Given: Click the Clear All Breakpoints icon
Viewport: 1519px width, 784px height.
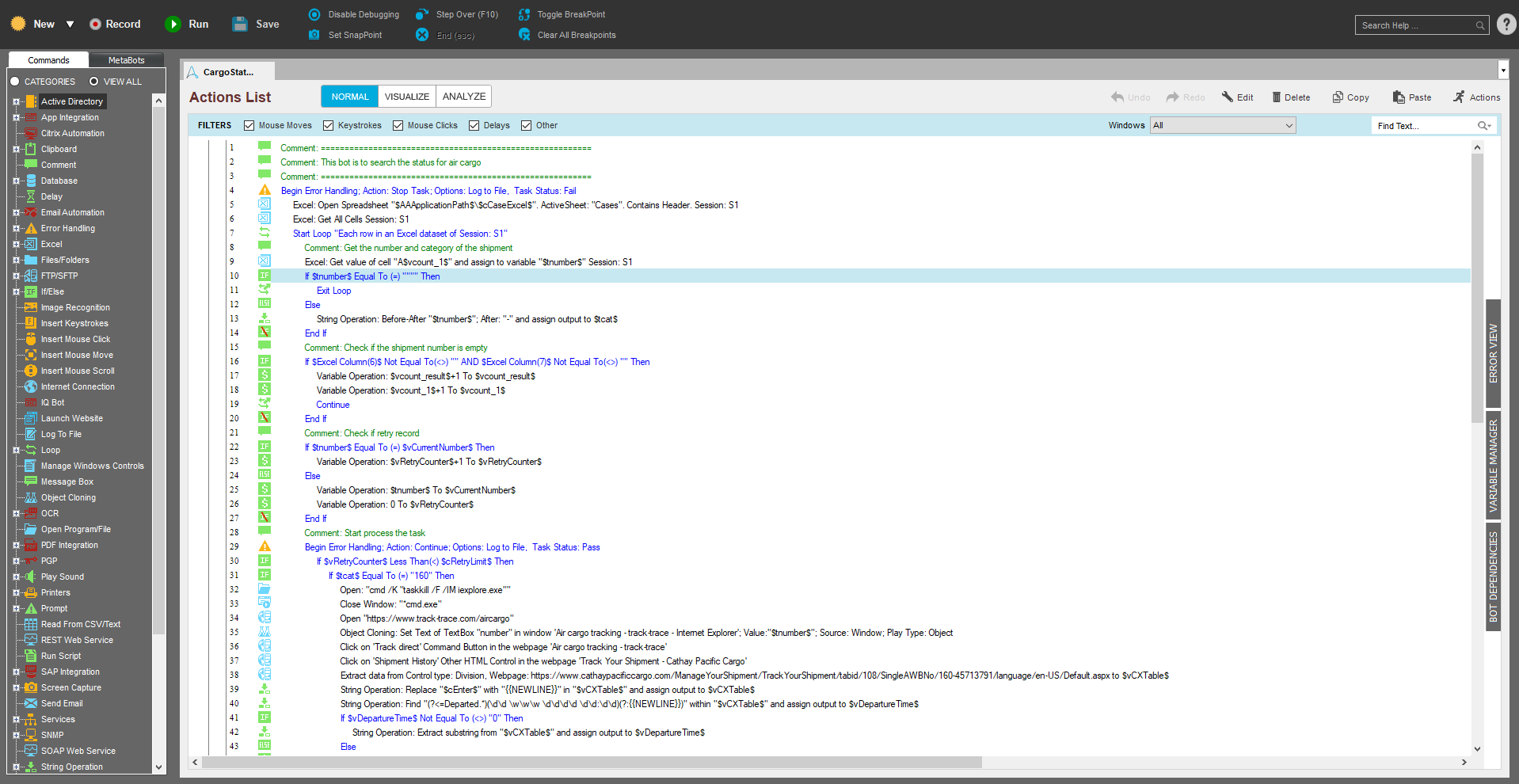Looking at the screenshot, I should [x=524, y=35].
